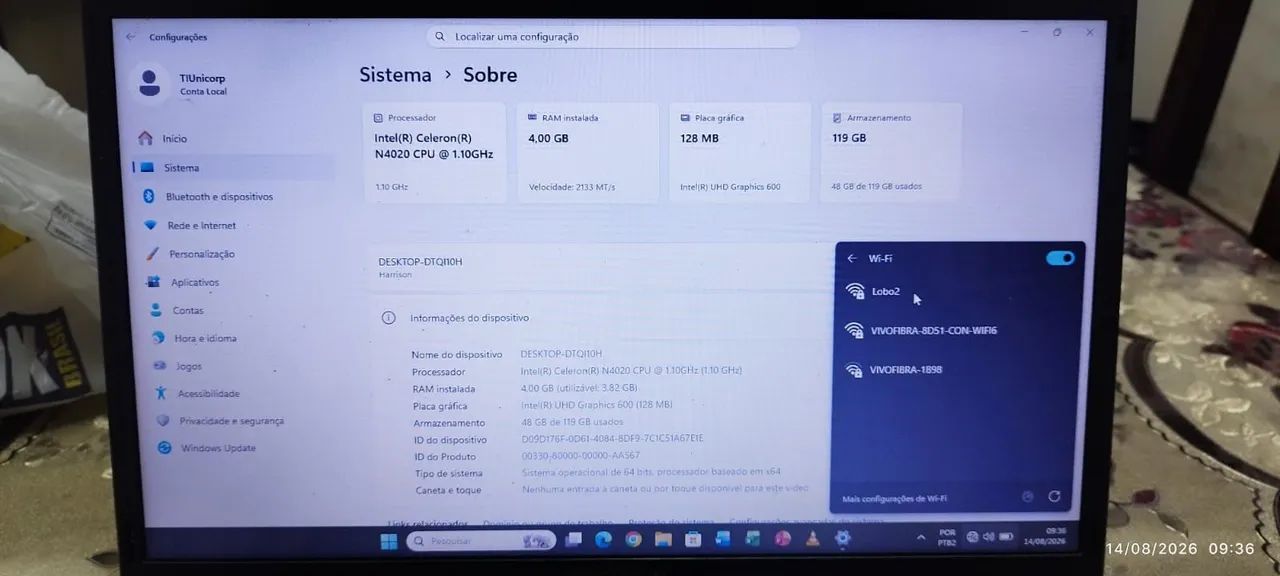1280x576 pixels.
Task: Open the RAM instalada info card
Action: [x=588, y=152]
